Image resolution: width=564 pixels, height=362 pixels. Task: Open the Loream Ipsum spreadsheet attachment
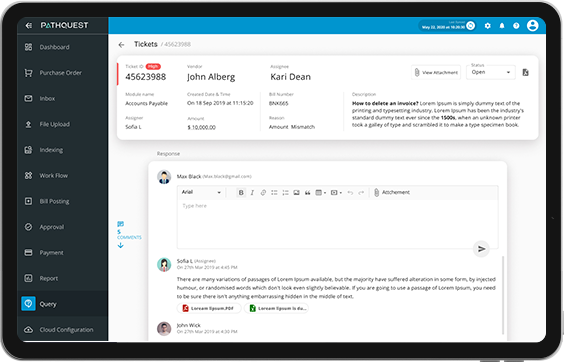coord(276,308)
